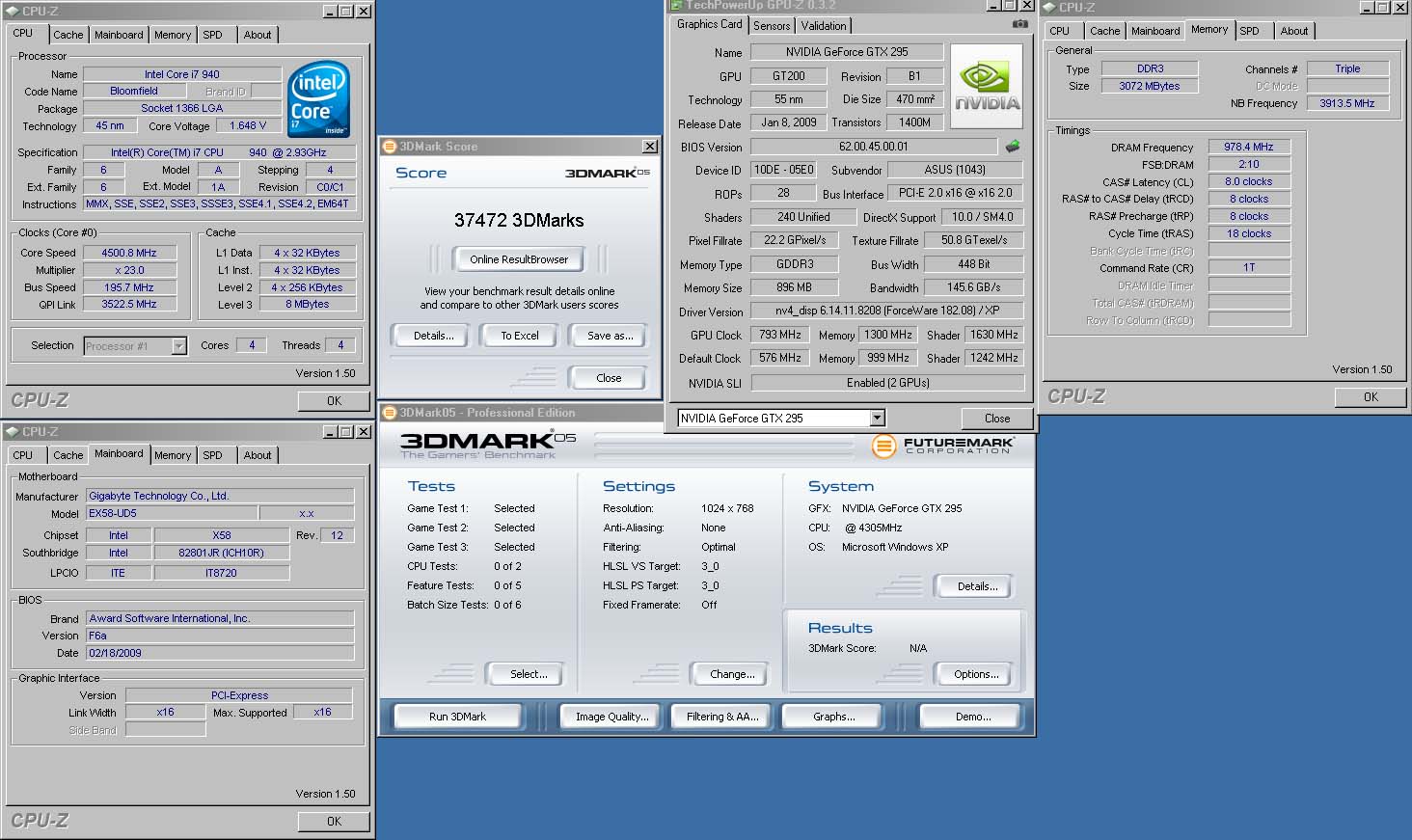Screen dimensions: 1412x840
Task: Click the Graphs... button
Action: click(x=833, y=717)
